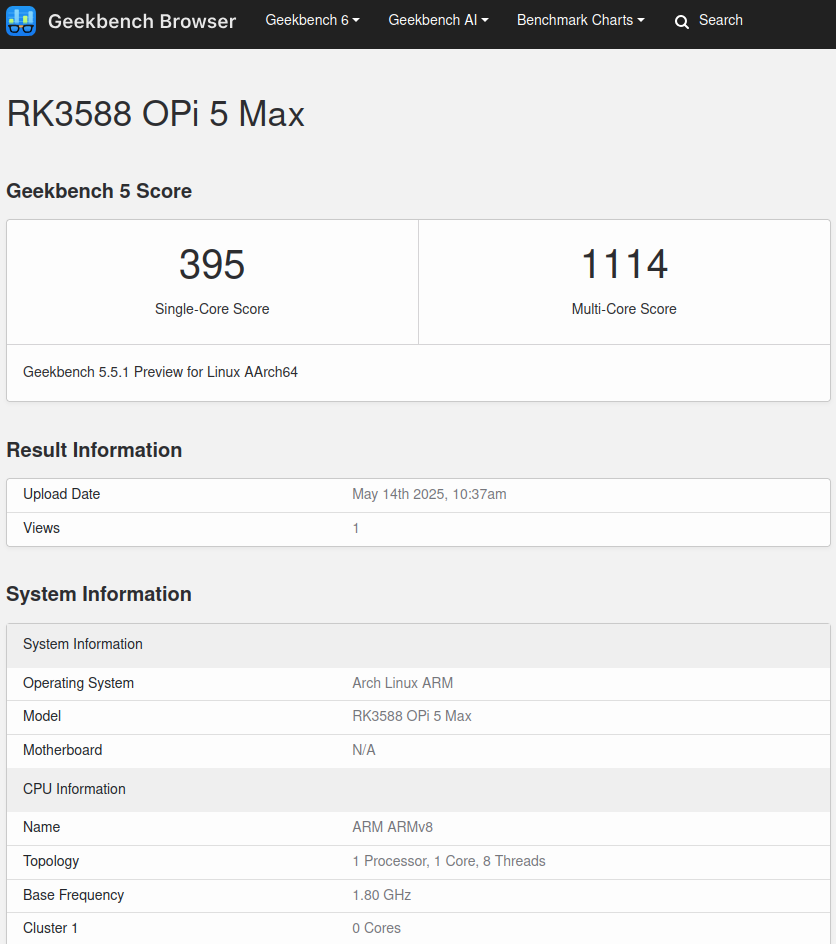Click the Geekbench 5 Score heading

coord(99,191)
